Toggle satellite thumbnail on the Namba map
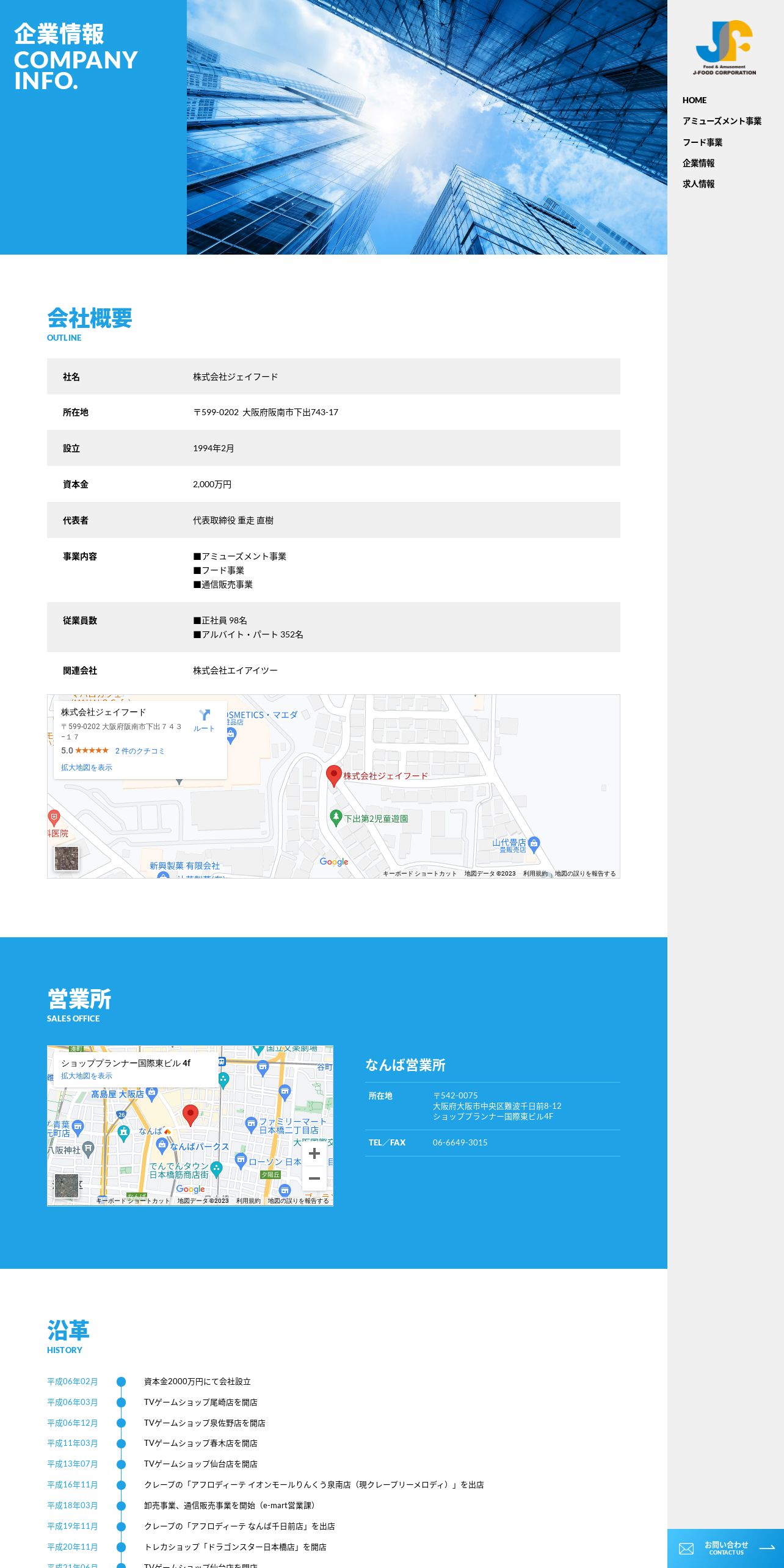784x1568 pixels. coord(67,1186)
